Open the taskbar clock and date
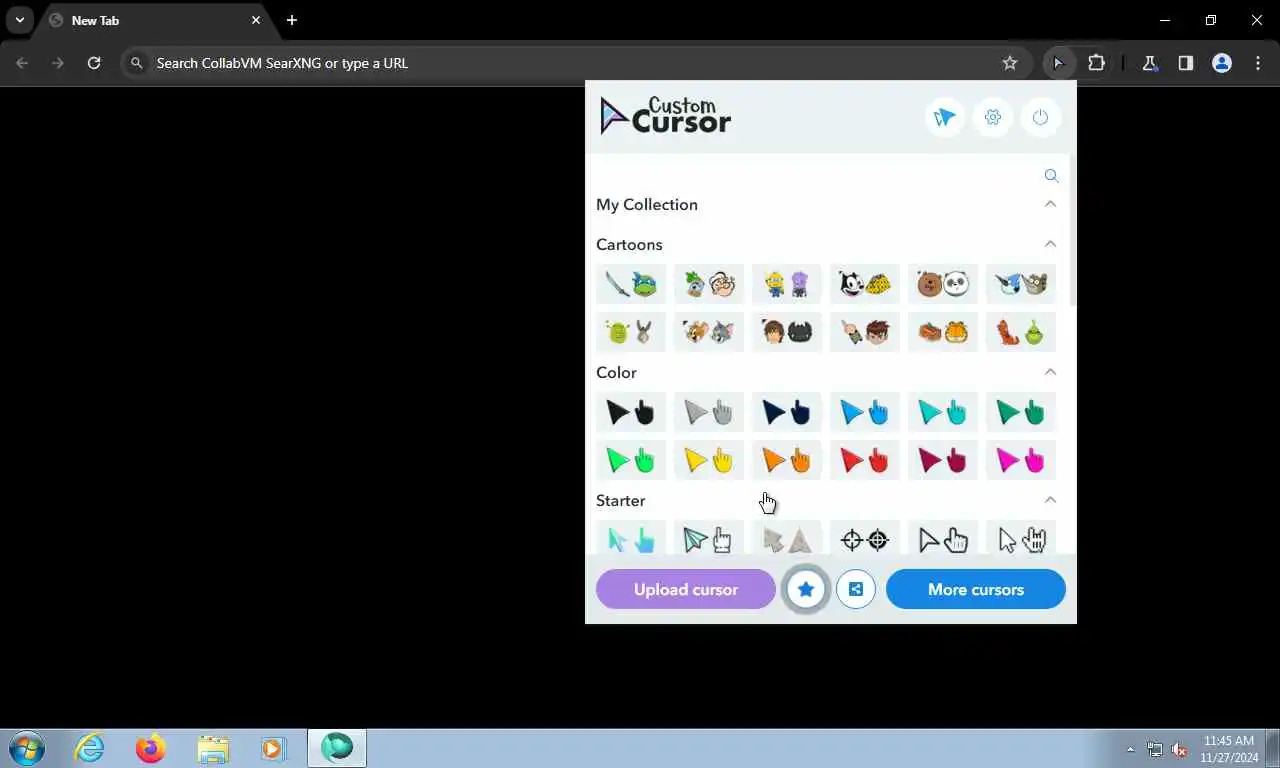1280x768 pixels. coord(1229,749)
